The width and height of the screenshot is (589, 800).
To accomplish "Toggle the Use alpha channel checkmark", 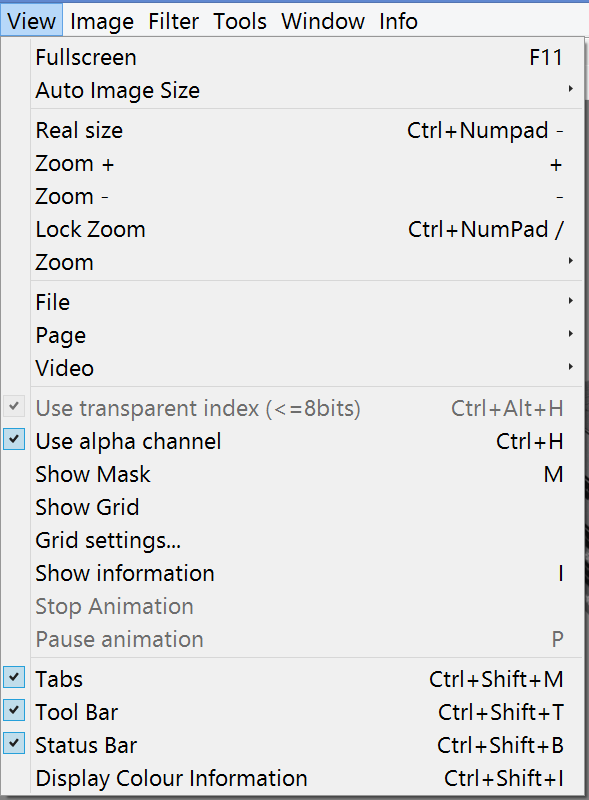I will (14, 440).
